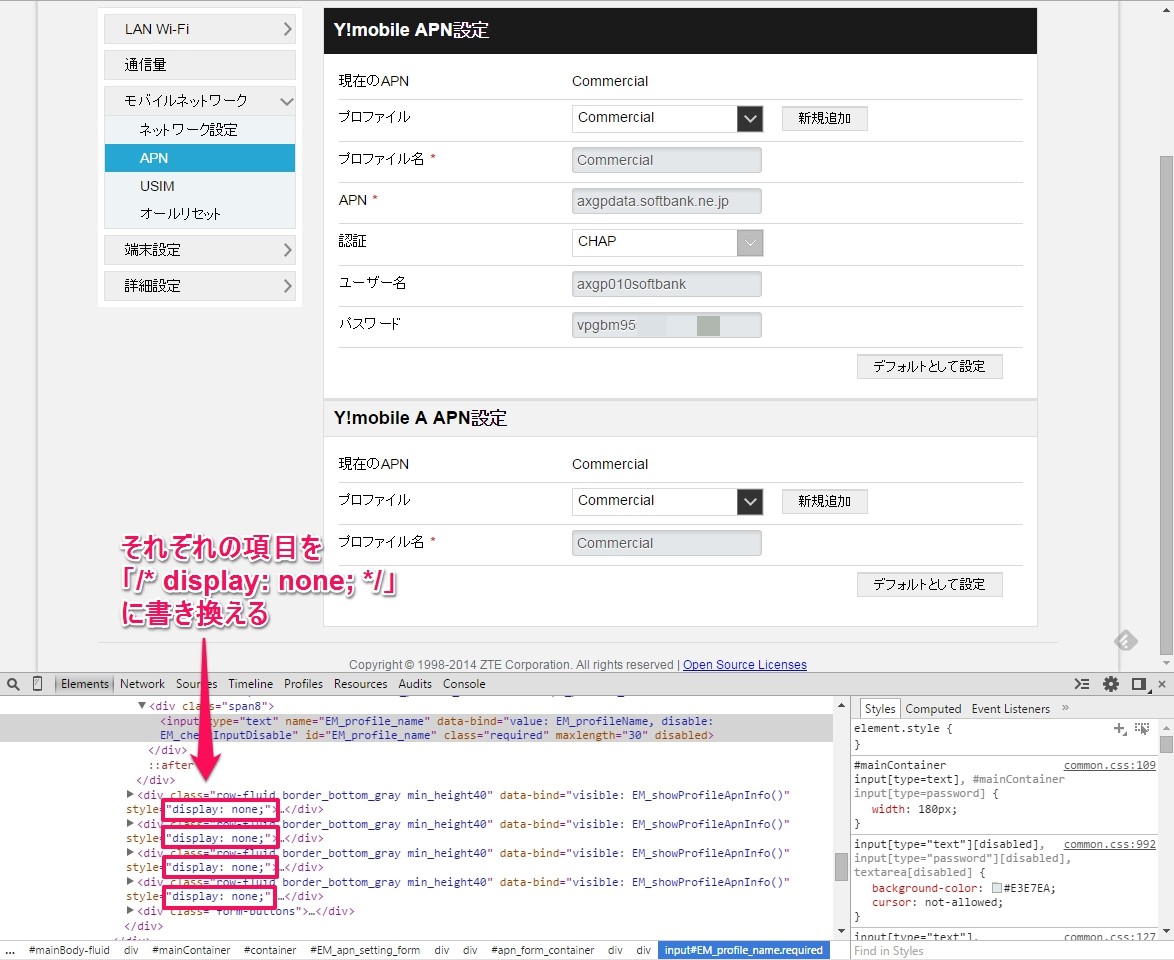This screenshot has height=960, width=1174.
Task: Open DevTools settings gear icon
Action: click(x=1111, y=684)
